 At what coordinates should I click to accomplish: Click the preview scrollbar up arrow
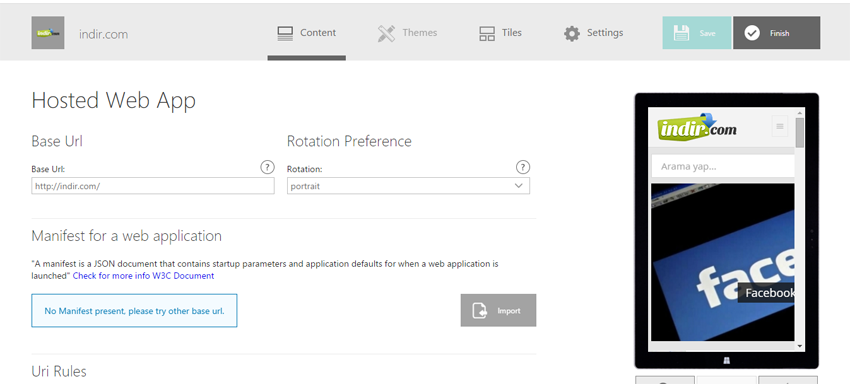click(x=800, y=113)
